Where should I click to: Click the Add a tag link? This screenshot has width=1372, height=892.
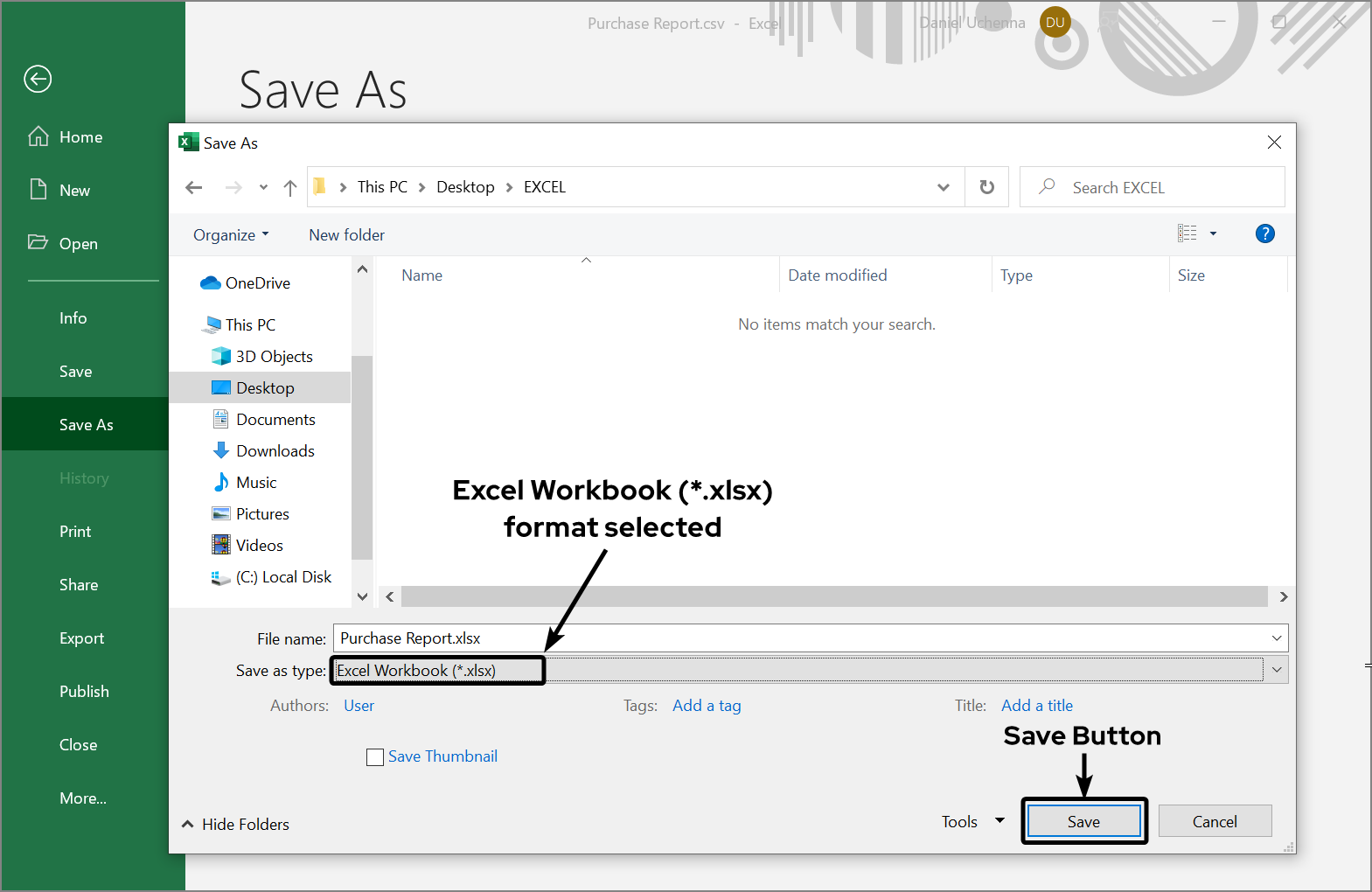click(707, 706)
